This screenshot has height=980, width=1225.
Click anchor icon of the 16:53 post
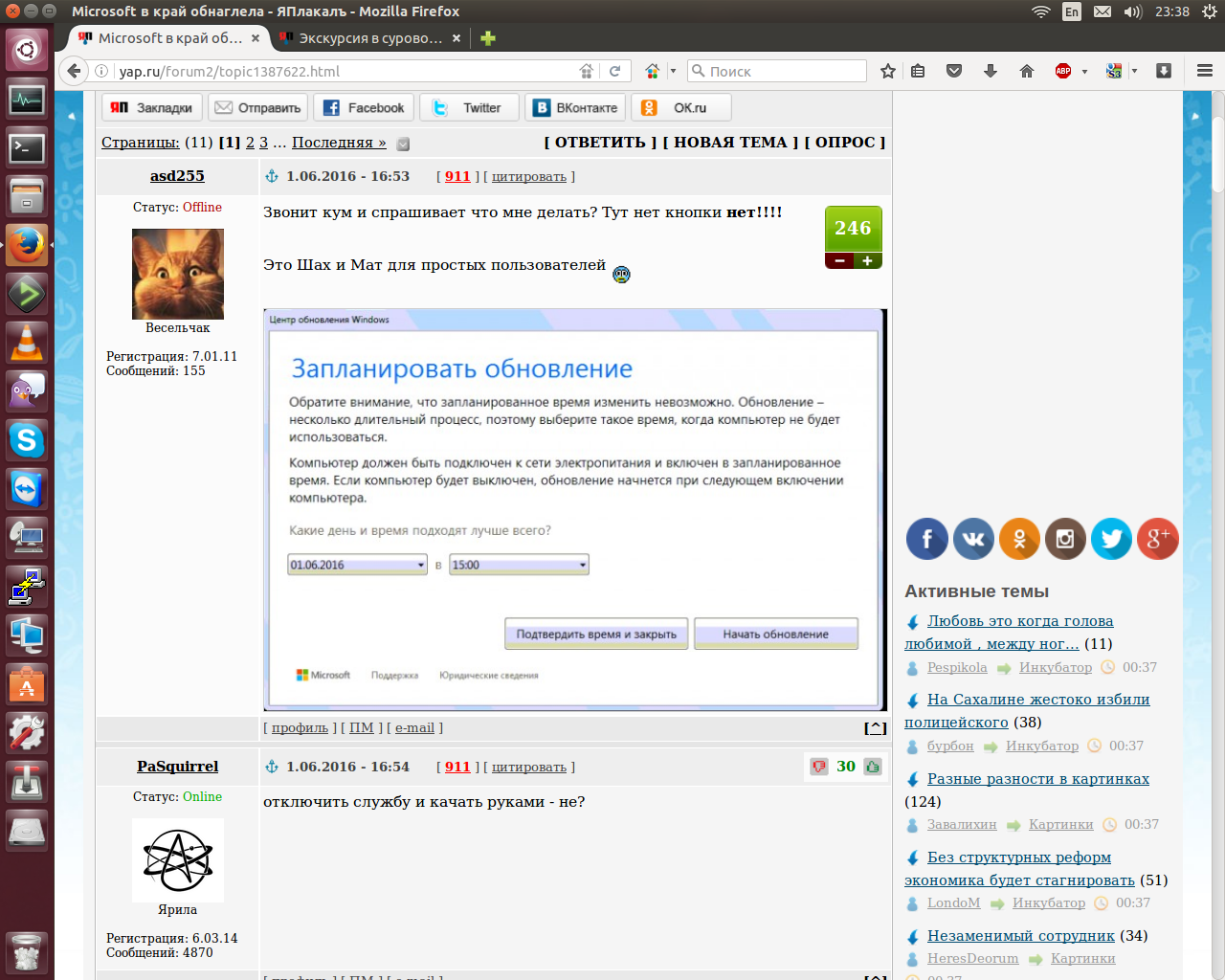tap(271, 176)
